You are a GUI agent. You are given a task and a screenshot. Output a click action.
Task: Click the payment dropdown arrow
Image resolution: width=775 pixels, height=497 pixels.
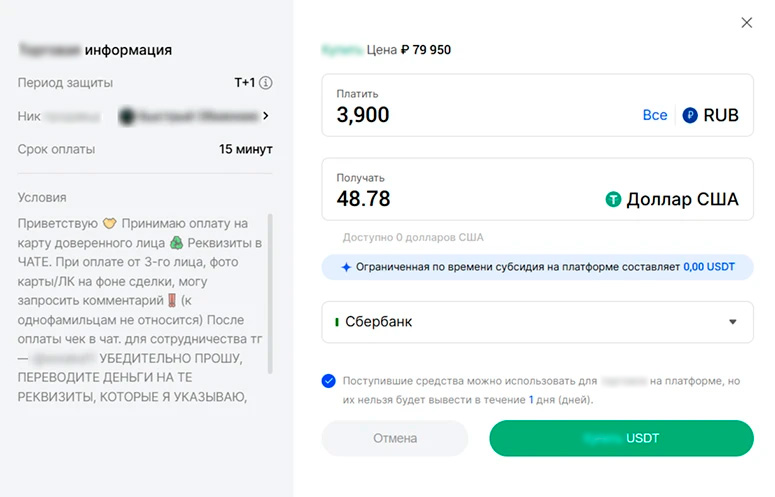tap(733, 322)
